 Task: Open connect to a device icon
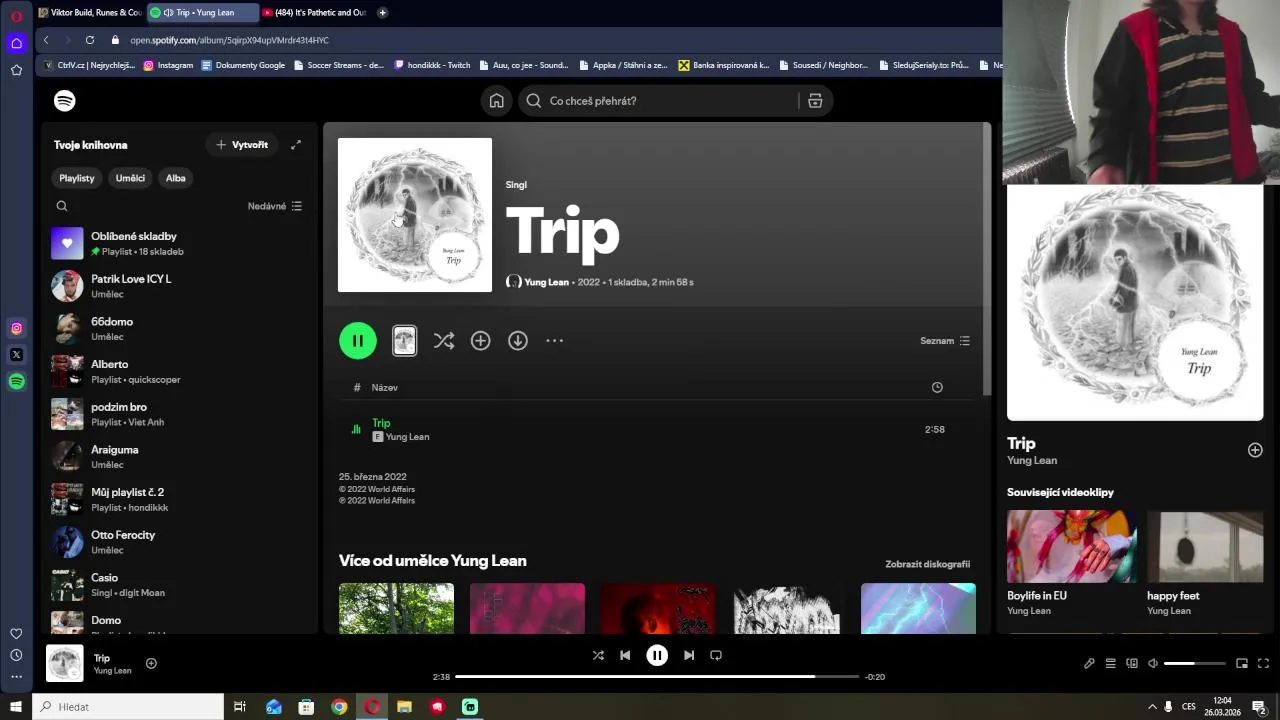click(x=1132, y=663)
